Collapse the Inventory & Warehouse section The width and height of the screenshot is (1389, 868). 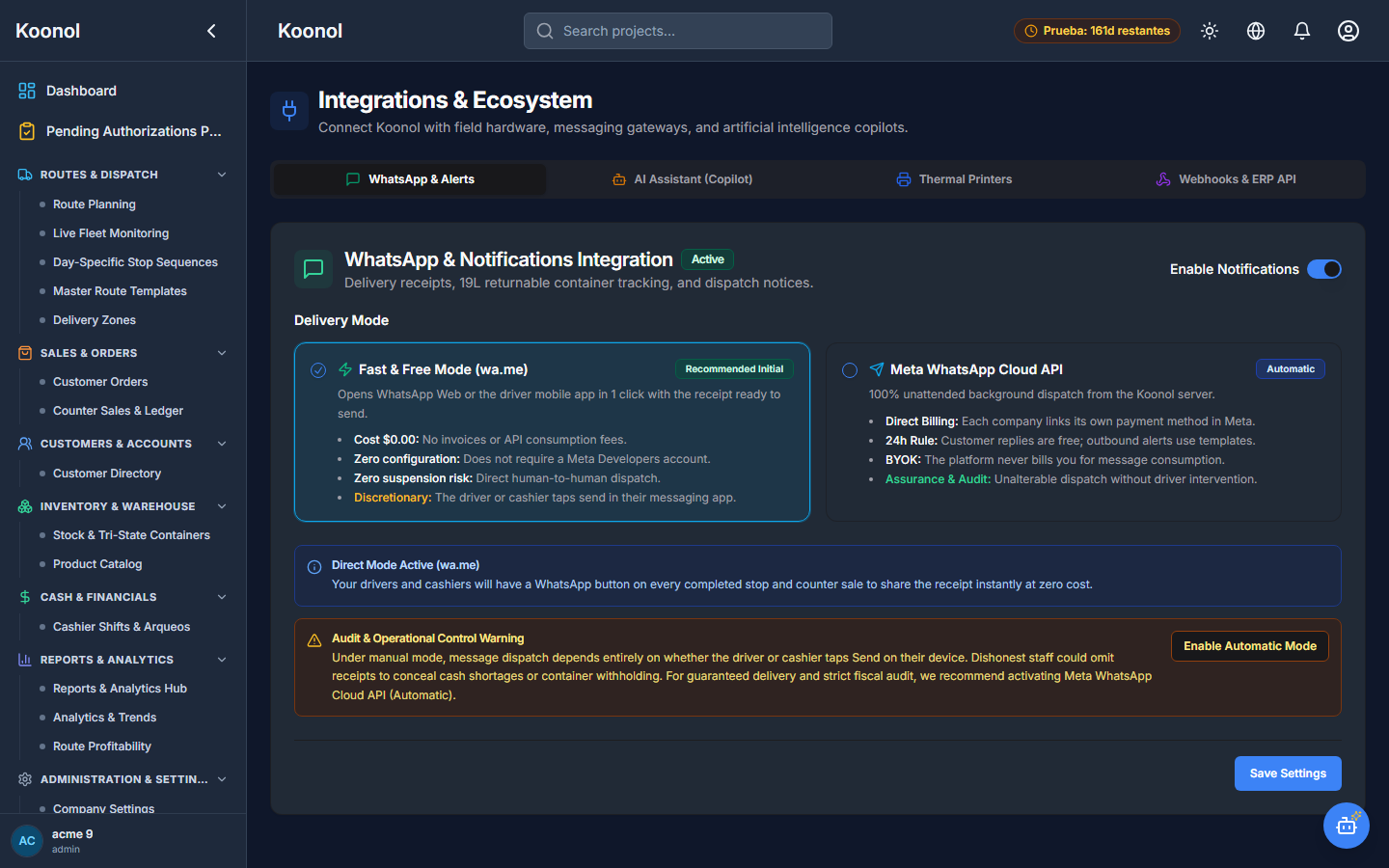[x=222, y=506]
